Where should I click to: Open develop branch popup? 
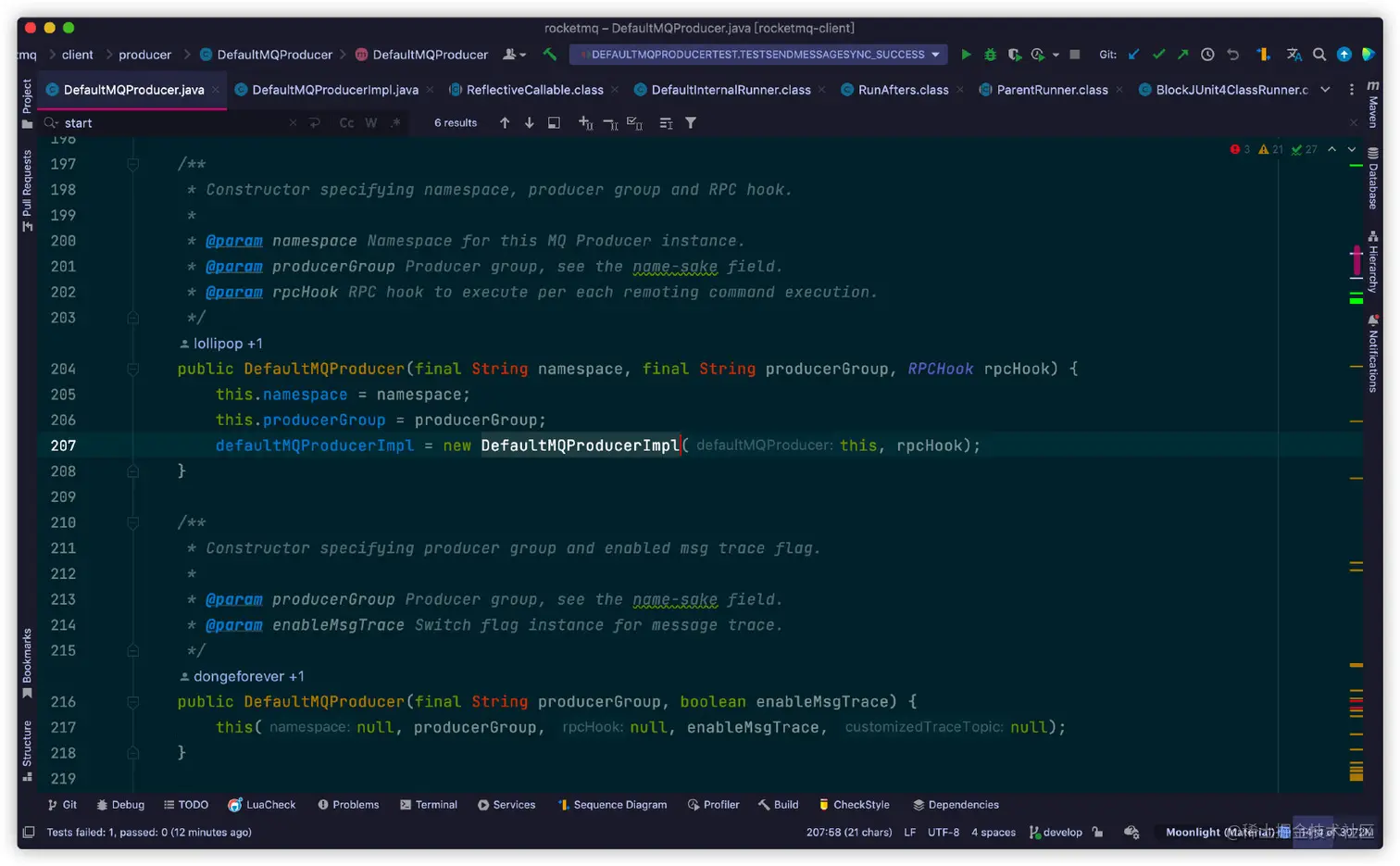[x=1056, y=832]
